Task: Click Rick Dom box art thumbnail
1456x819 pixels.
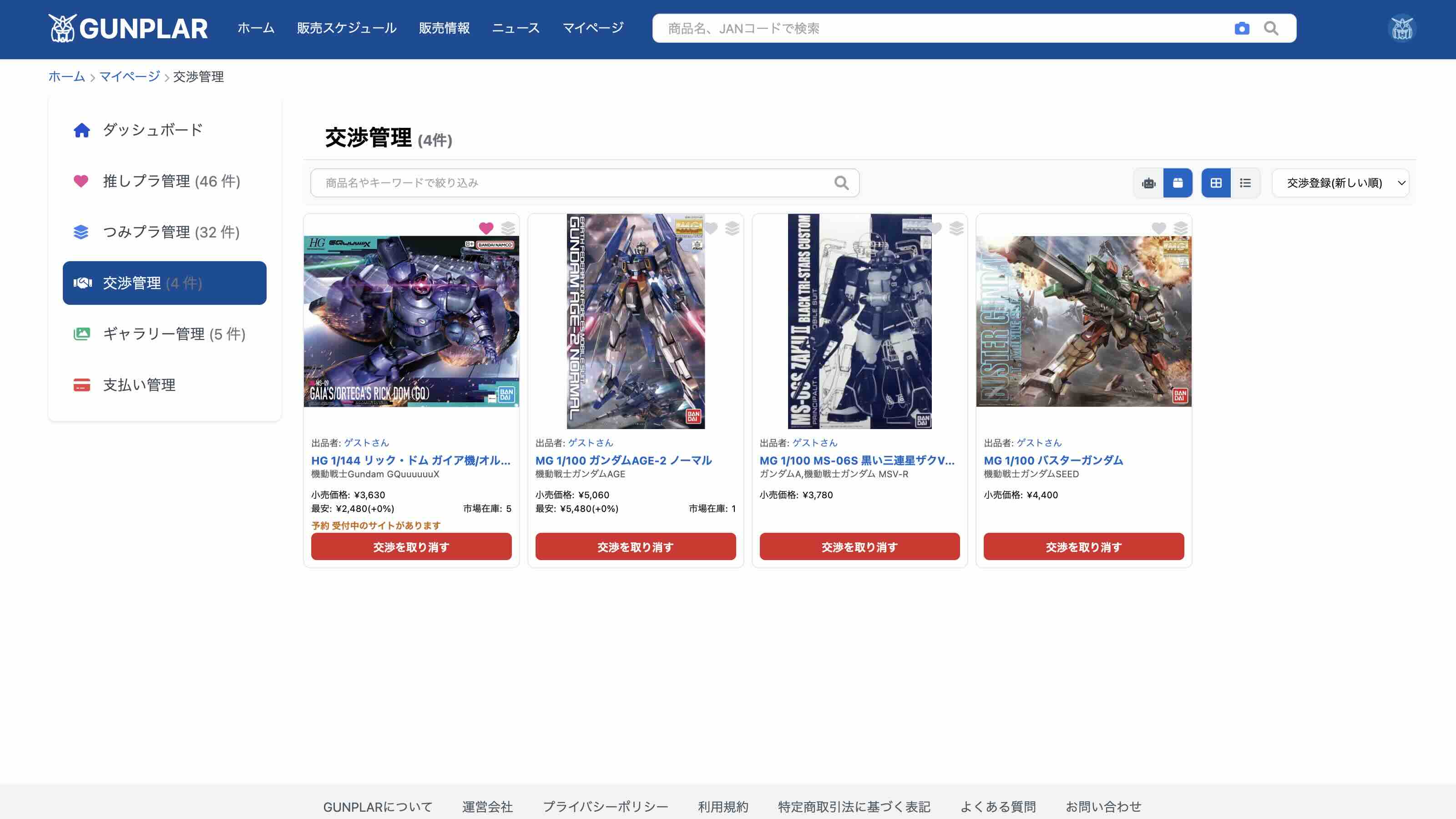Action: point(411,322)
